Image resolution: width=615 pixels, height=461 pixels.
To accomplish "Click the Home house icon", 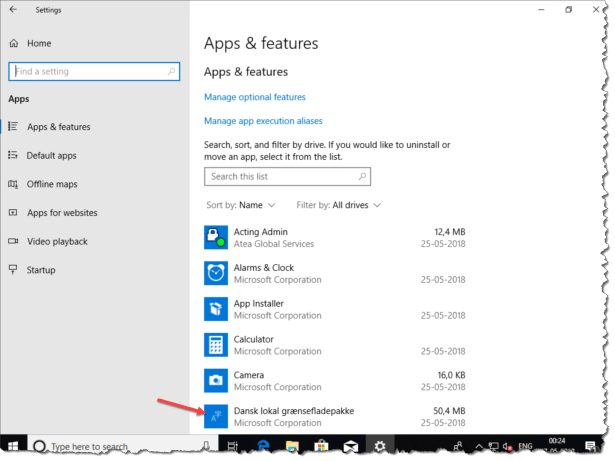I will click(14, 43).
